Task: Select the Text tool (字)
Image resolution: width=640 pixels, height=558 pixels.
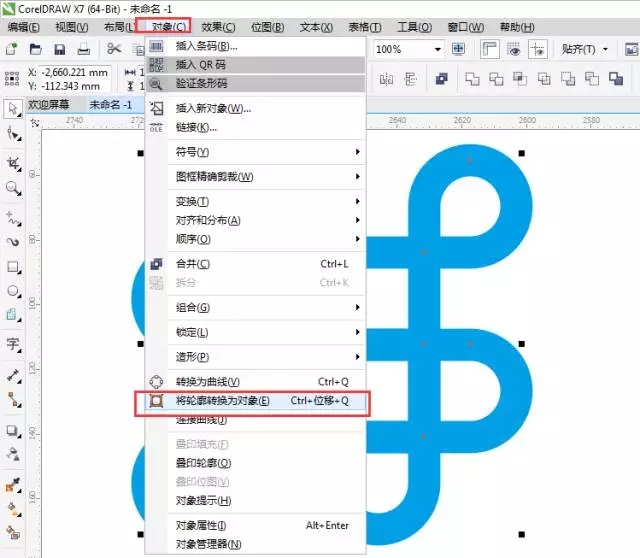Action: [x=13, y=344]
